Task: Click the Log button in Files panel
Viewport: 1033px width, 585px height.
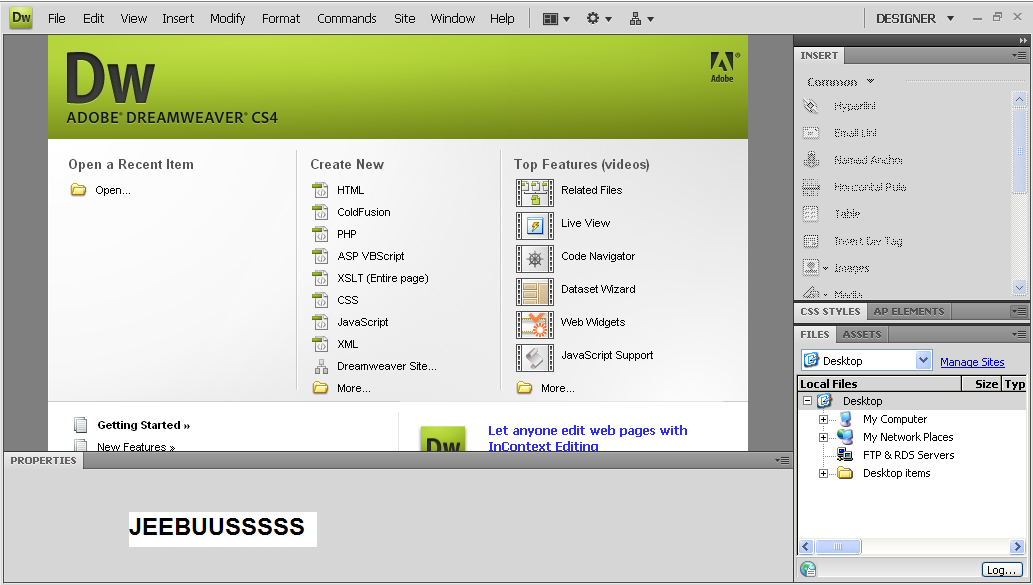Action: click(1001, 568)
